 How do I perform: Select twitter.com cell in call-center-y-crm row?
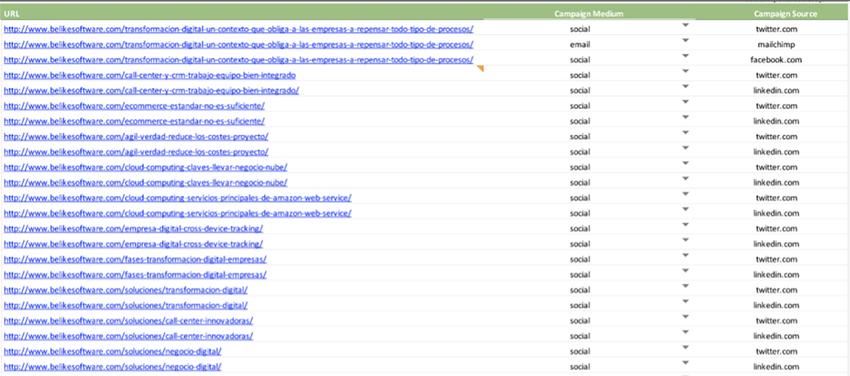[776, 75]
